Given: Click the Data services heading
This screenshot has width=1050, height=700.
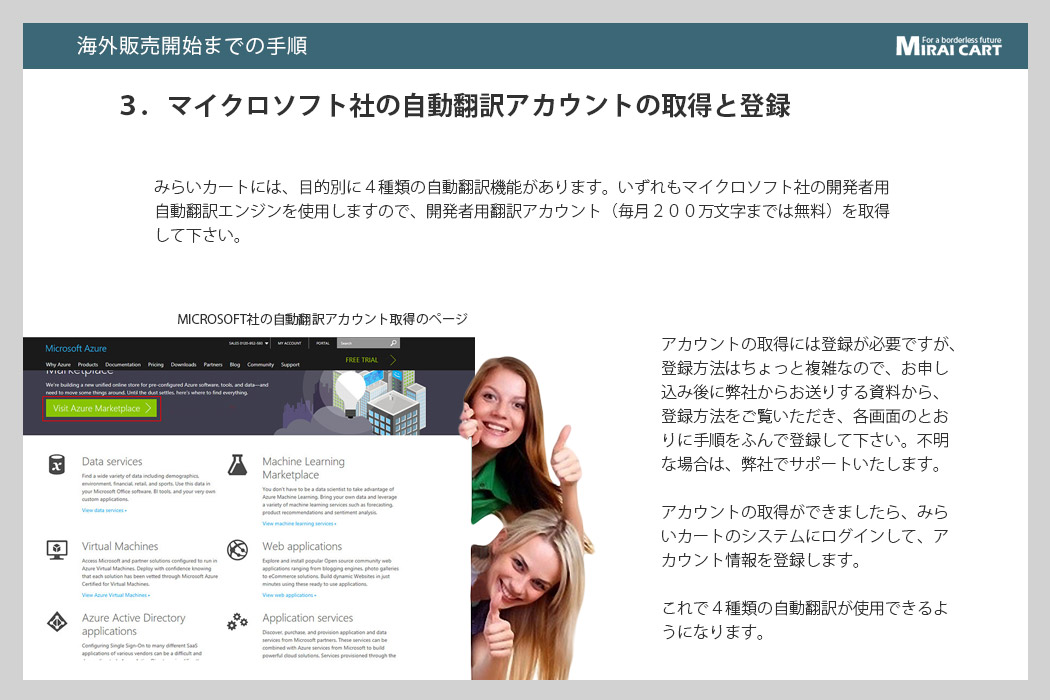Looking at the screenshot, I should (x=112, y=462).
